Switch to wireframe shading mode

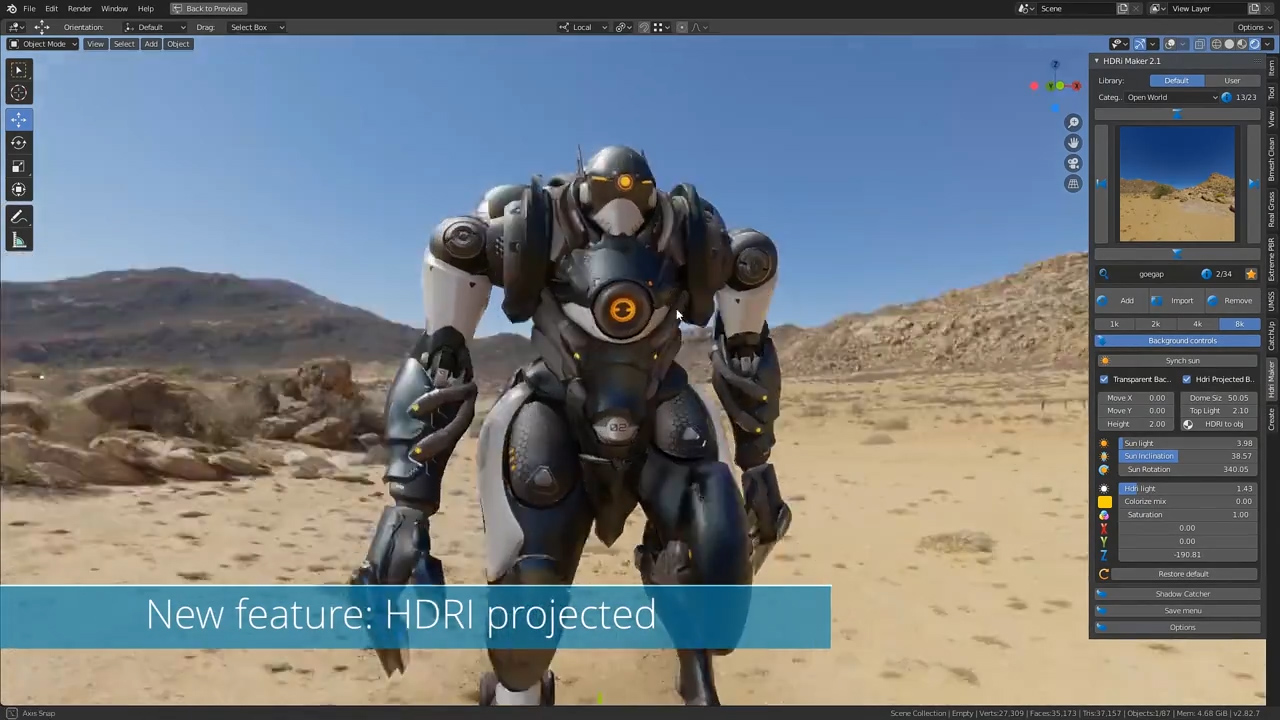(1216, 44)
